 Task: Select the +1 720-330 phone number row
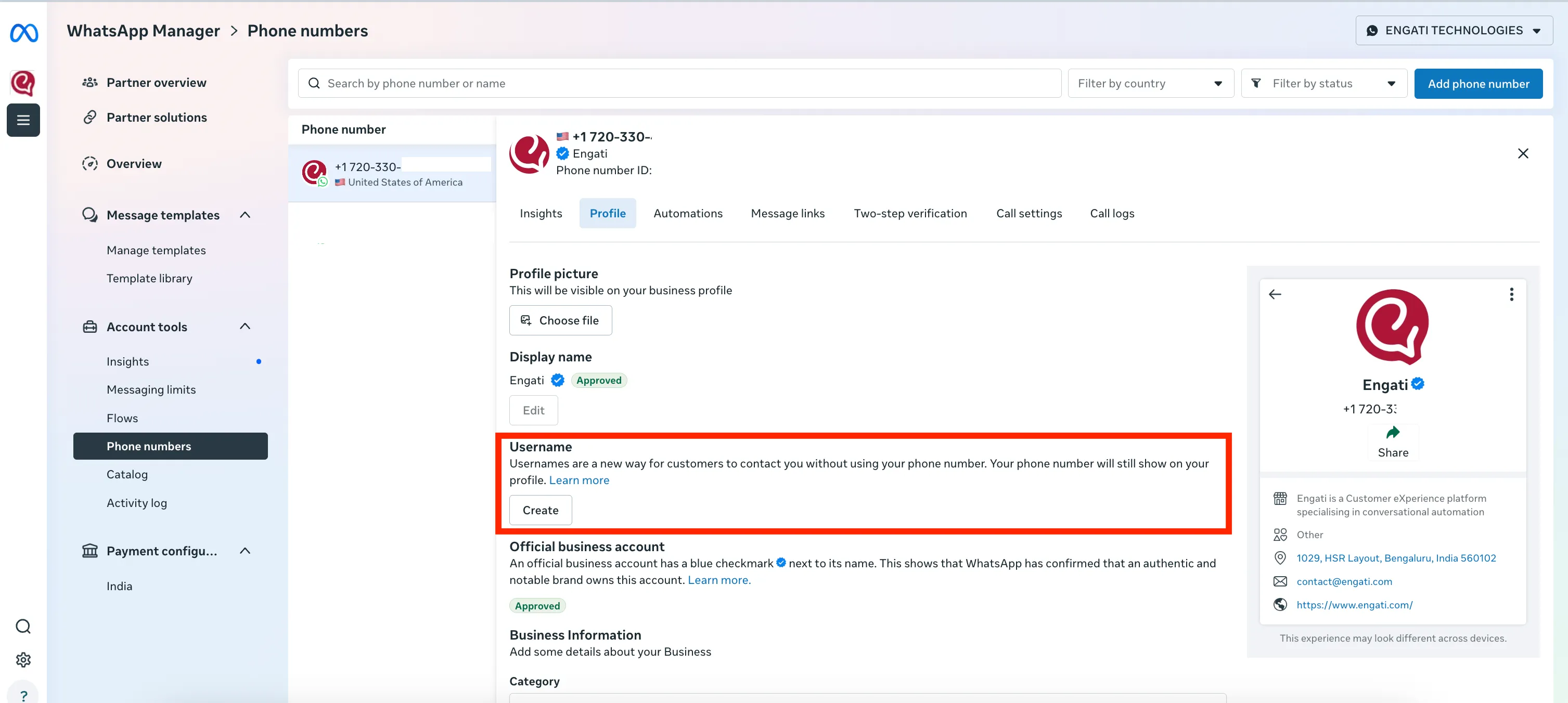pyautogui.click(x=392, y=173)
